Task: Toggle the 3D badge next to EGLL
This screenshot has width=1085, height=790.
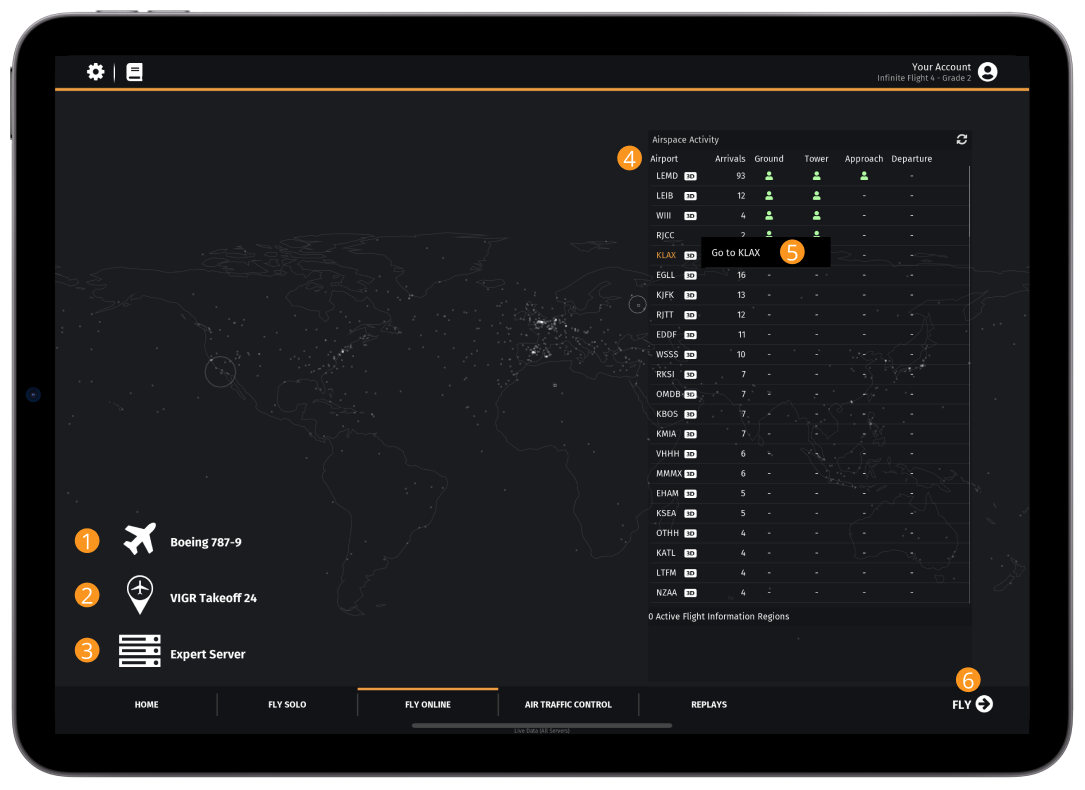Action: pyautogui.click(x=690, y=275)
